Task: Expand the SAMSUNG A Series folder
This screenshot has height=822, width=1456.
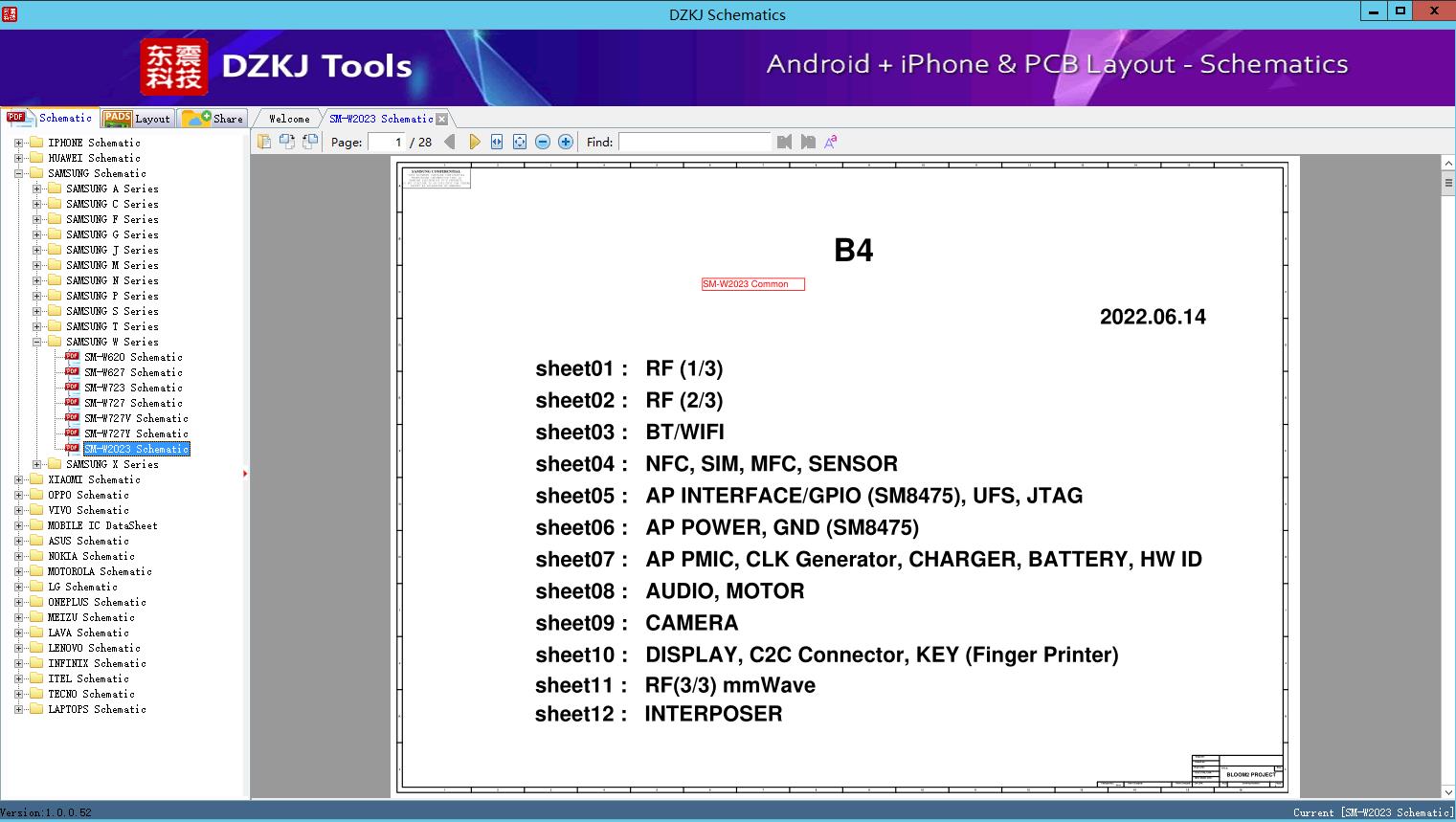Action: coord(36,189)
